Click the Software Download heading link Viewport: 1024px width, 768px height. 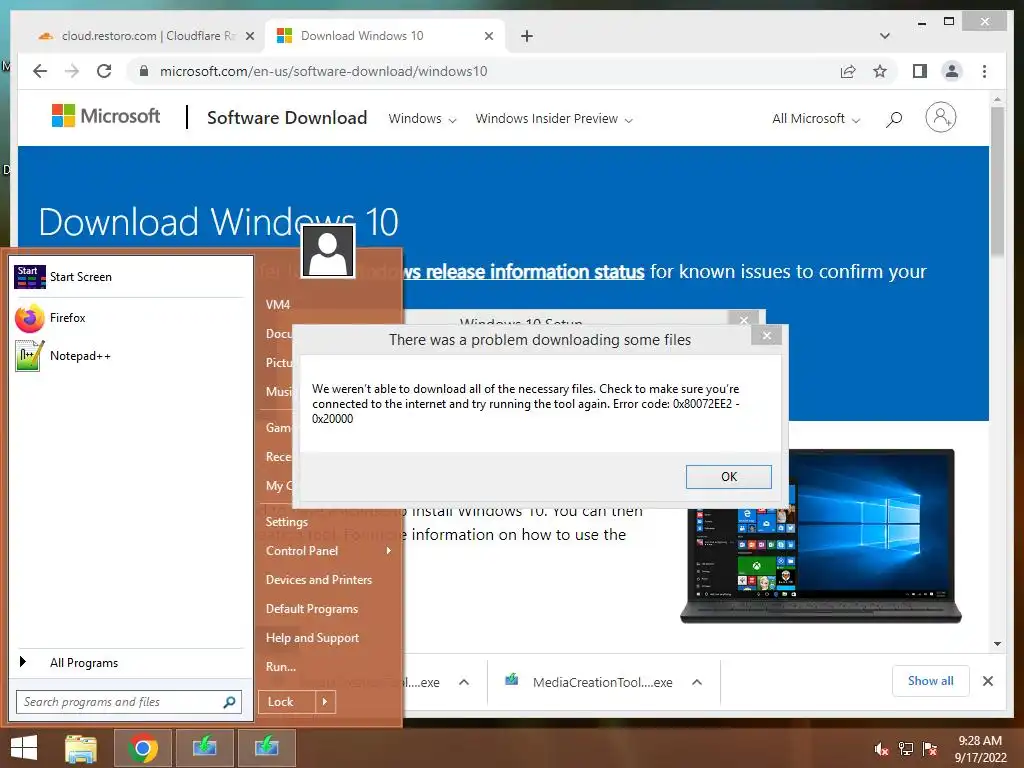[287, 118]
